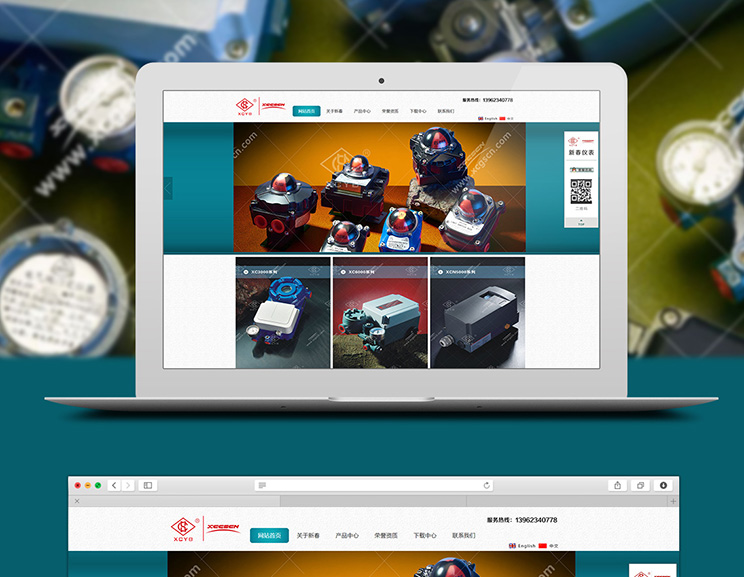
Task: Toggle the Safari sidebar icon
Action: (x=148, y=485)
